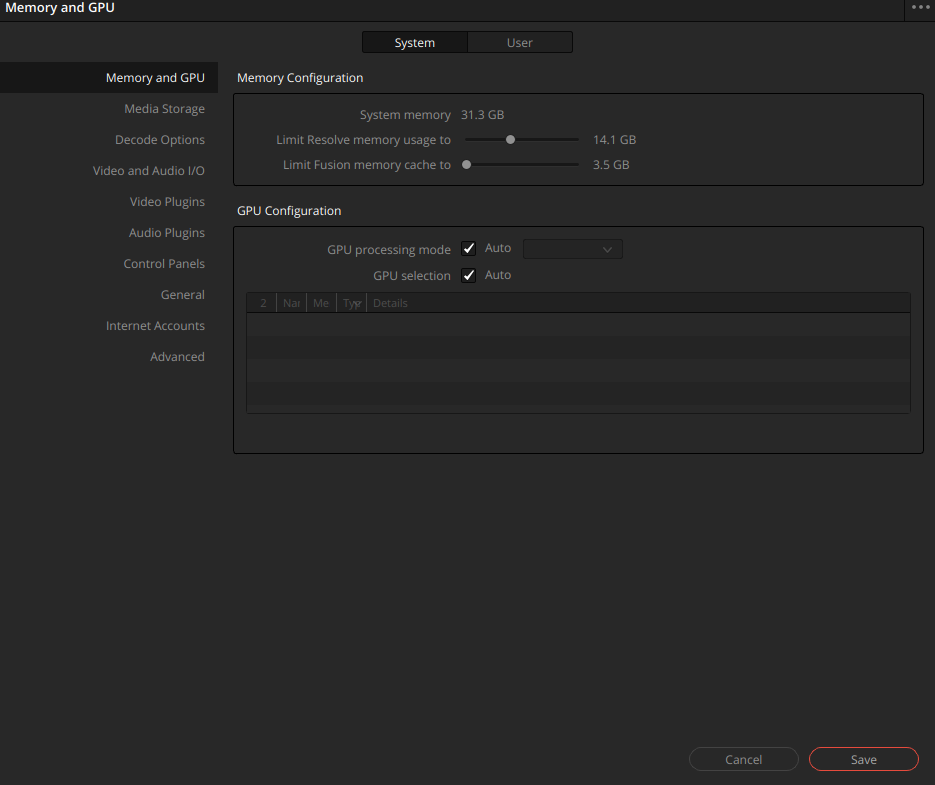
Task: Open Media Storage settings
Action: (165, 109)
